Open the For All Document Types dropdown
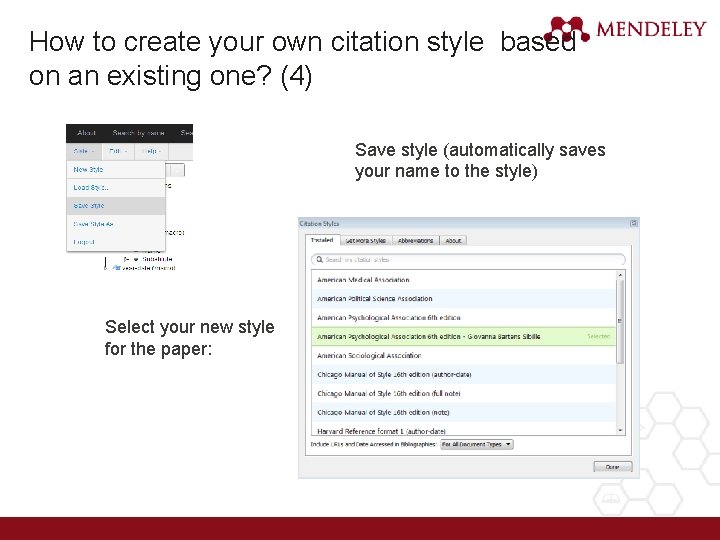Screen dimensions: 720x540 coord(477,444)
